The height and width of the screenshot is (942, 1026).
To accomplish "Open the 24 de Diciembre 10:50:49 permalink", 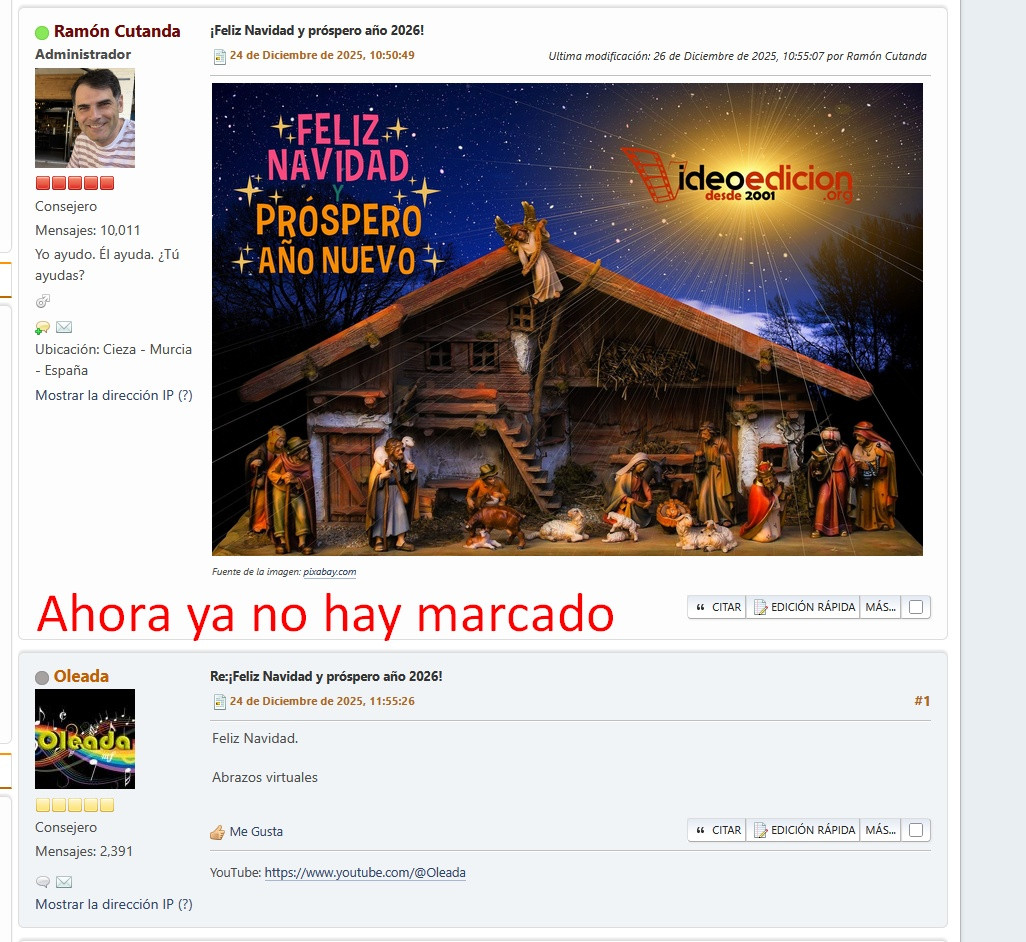I will [x=322, y=55].
